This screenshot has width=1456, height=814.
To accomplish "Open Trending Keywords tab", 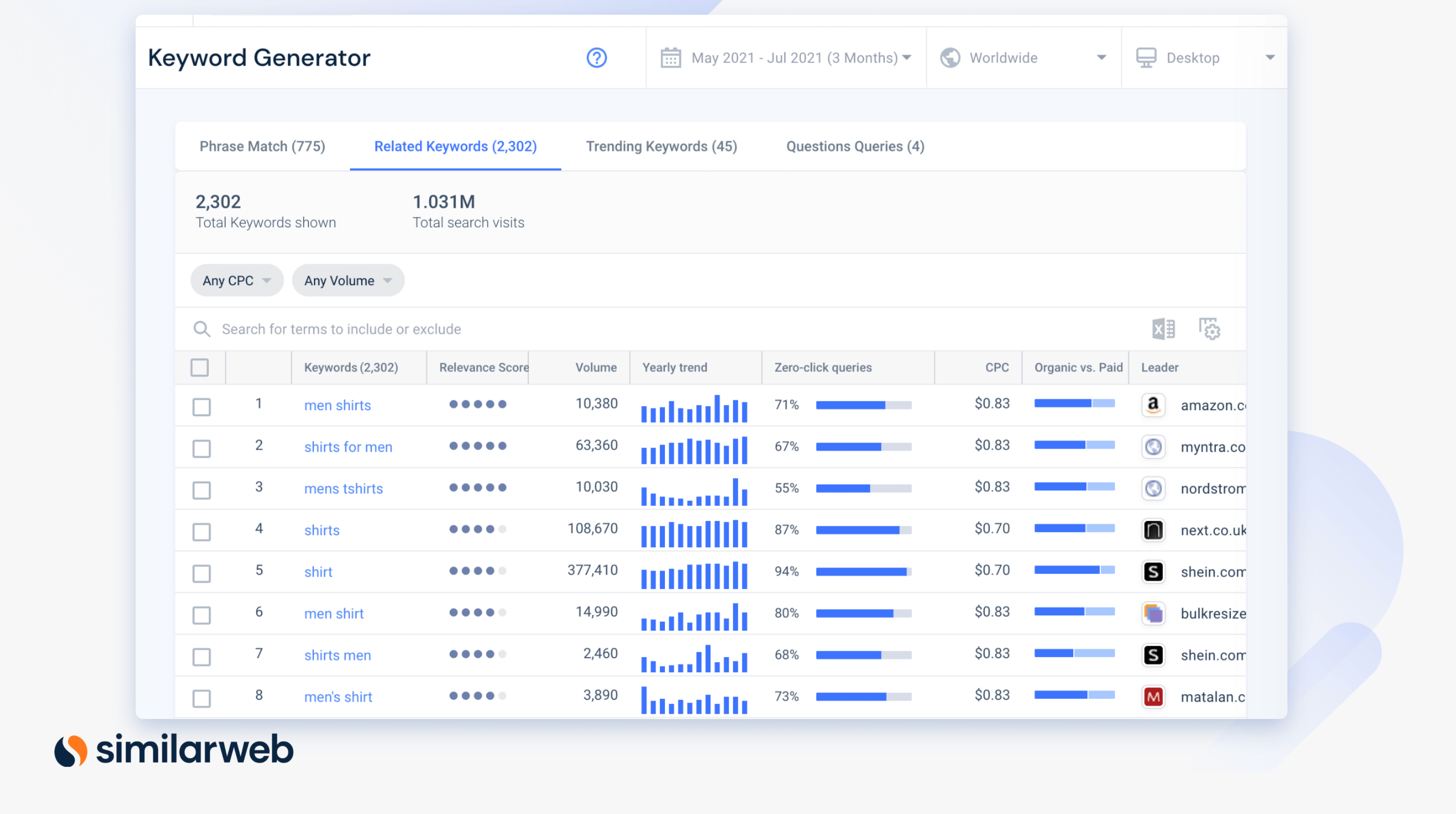I will [661, 146].
